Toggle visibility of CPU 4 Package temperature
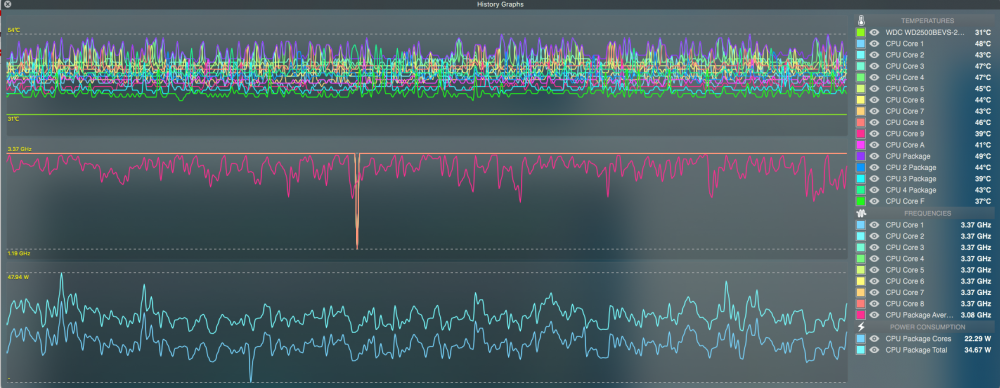Screen dimensions: 1000x388 click(874, 190)
